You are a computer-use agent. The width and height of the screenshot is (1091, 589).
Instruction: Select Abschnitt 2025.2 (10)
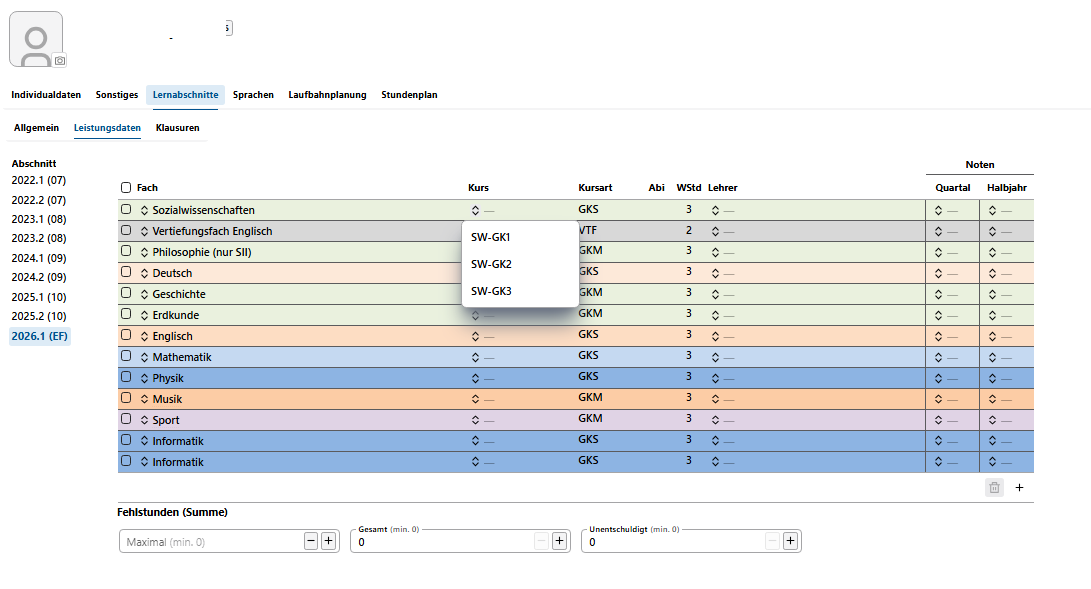39,316
